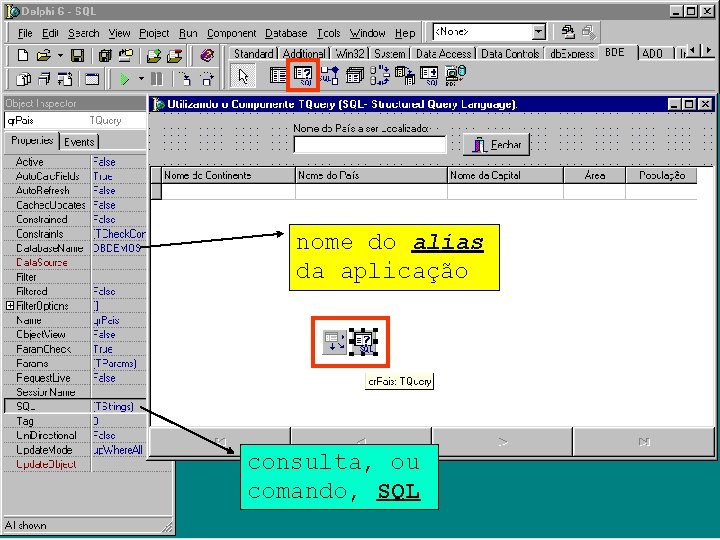Click the RequestLive property value
This screenshot has height=540, width=720.
pos(118,377)
